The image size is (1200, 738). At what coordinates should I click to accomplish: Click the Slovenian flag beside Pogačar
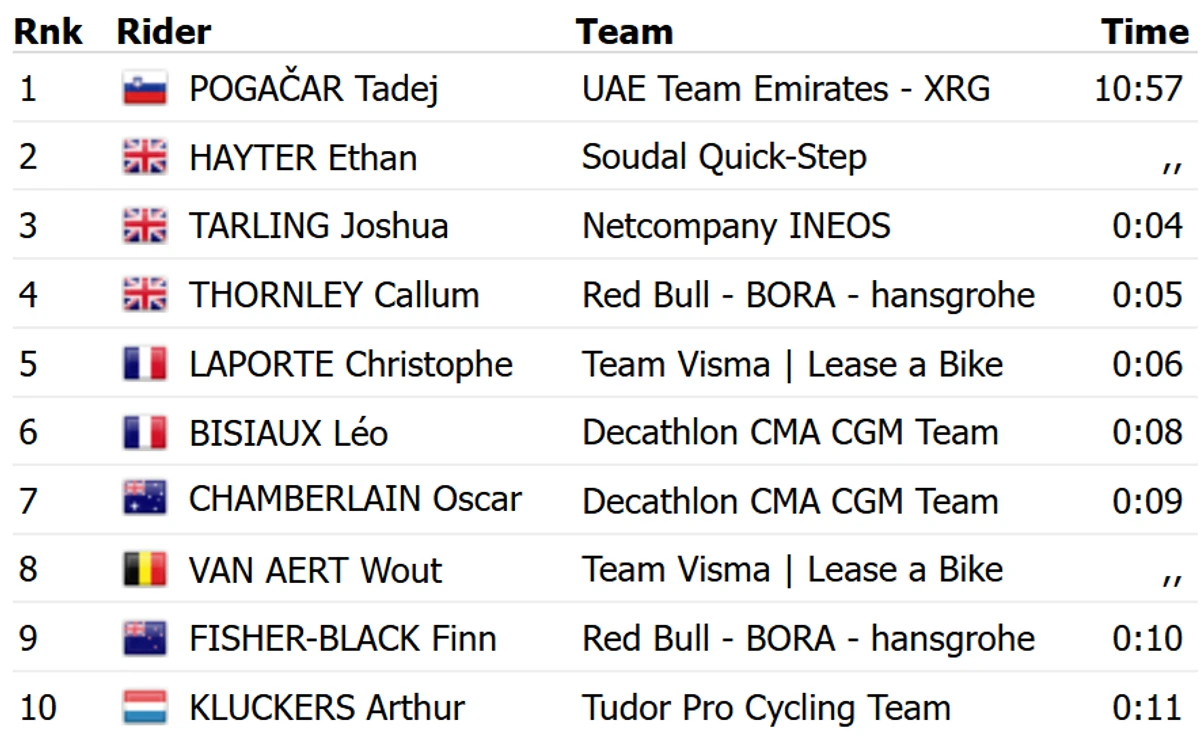(x=145, y=90)
